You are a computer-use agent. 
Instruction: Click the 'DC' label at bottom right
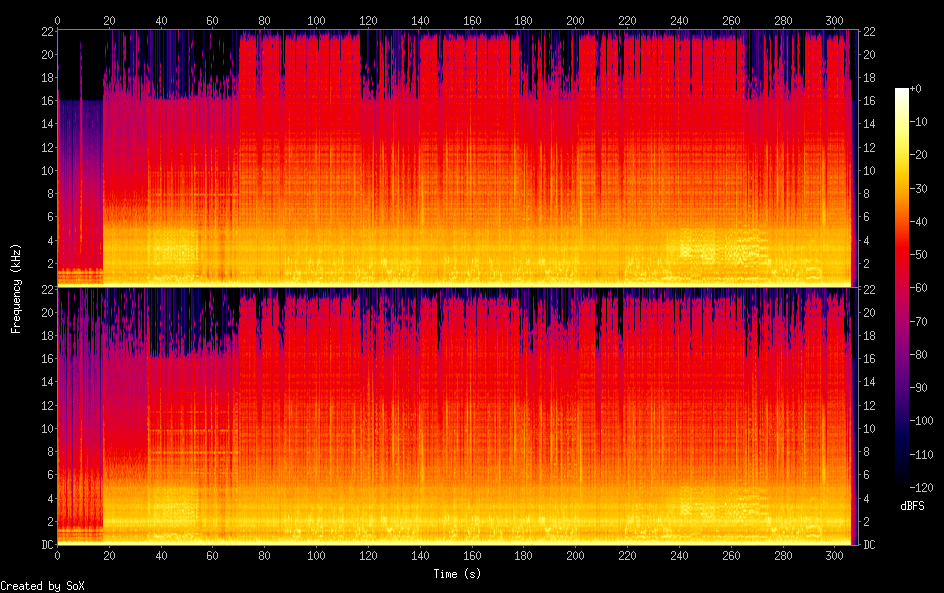(869, 544)
